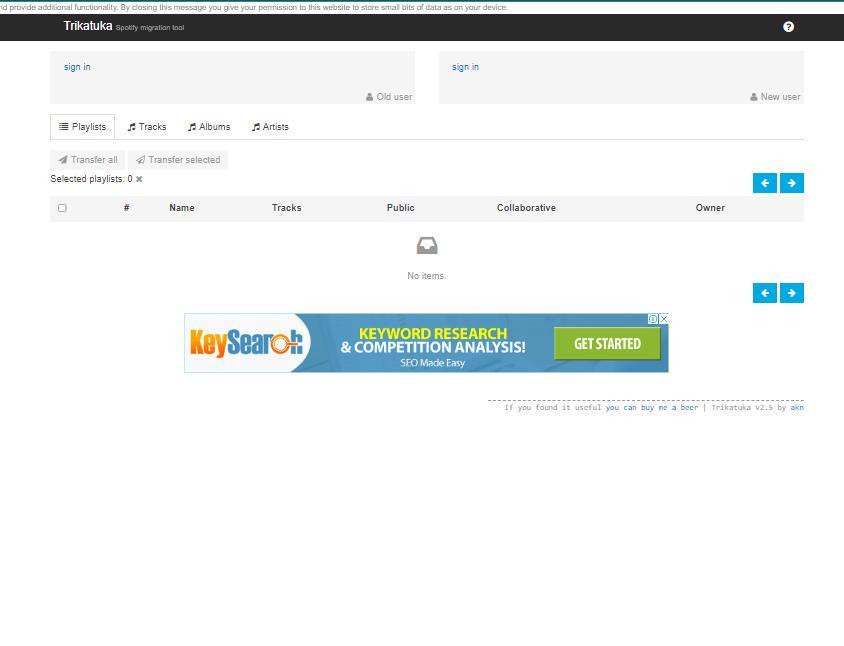844x646 pixels.
Task: Close the KeySearch advertisement
Action: pyautogui.click(x=664, y=319)
